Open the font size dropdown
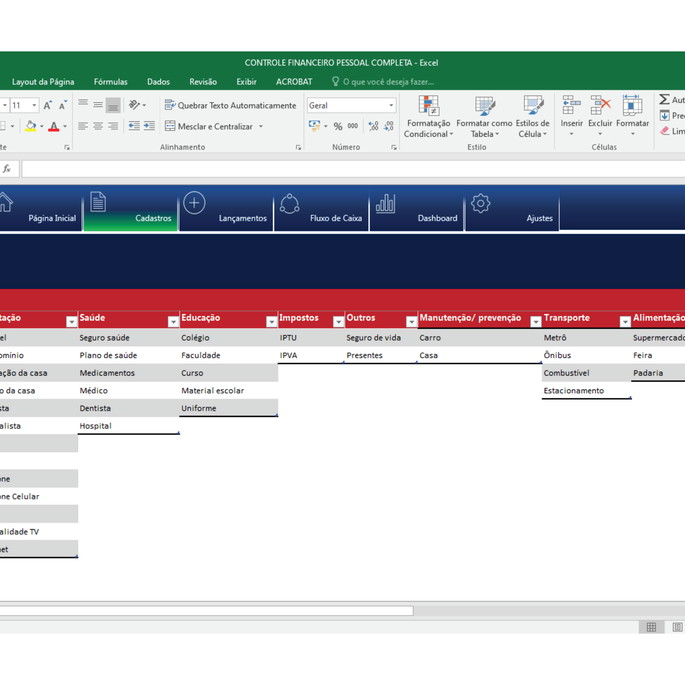 click(x=34, y=105)
